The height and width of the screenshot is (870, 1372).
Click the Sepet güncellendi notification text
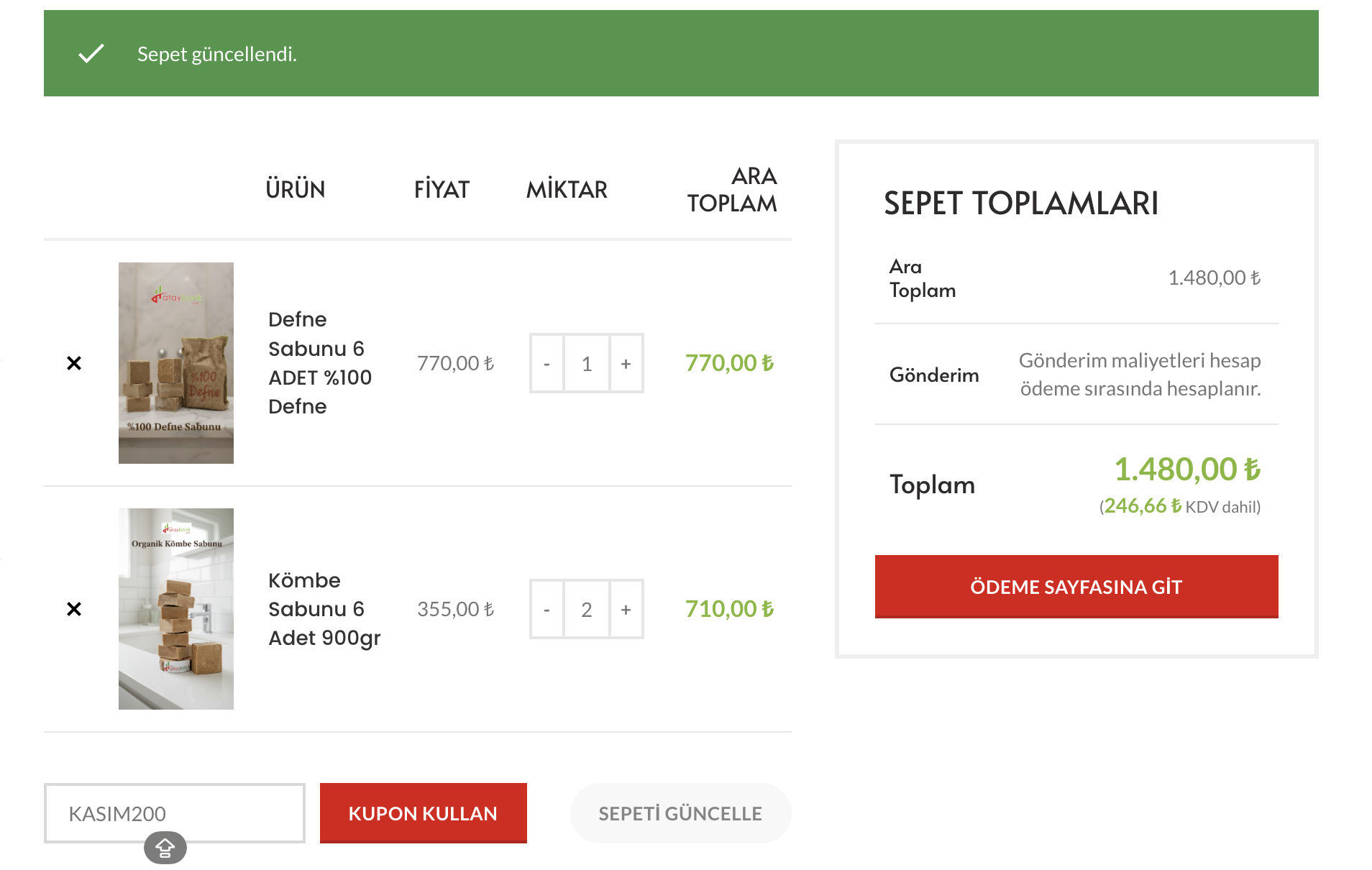(x=216, y=54)
